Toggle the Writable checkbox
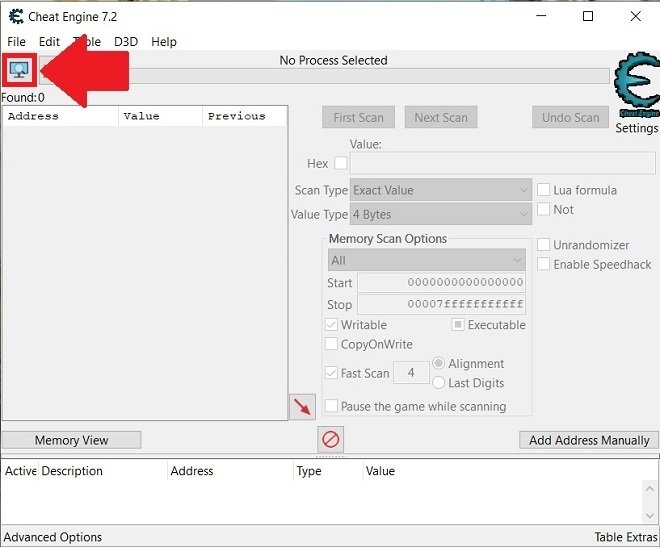Viewport: 660px width, 547px height. 331,325
